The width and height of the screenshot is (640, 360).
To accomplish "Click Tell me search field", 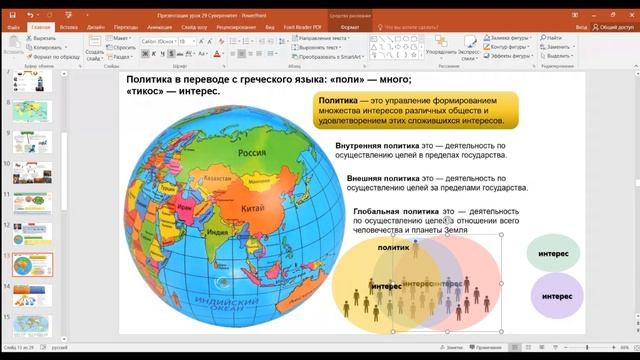I will [408, 27].
